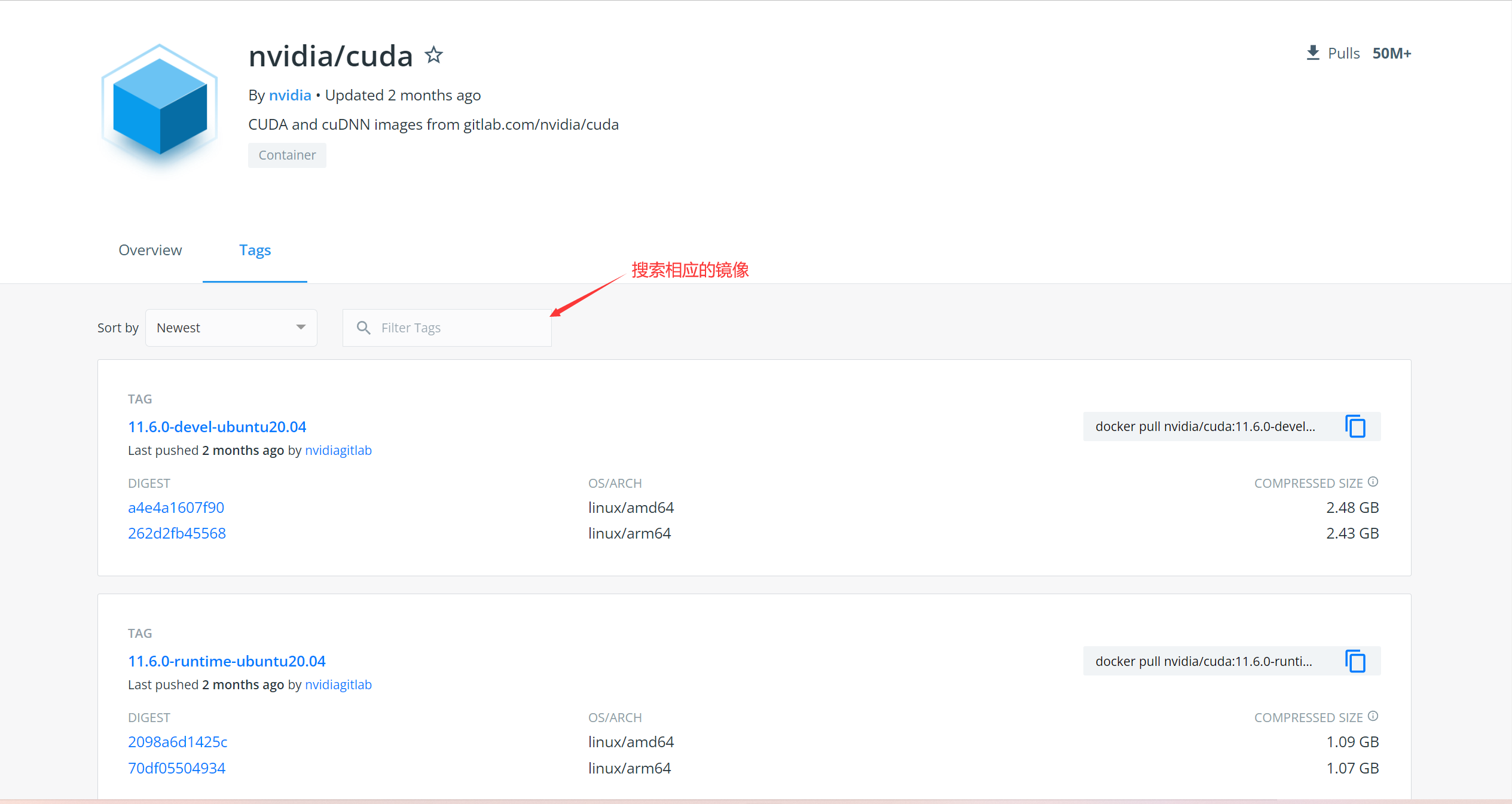The width and height of the screenshot is (1512, 804).
Task: Open the info tooltip beside second COMPRESSED SIZE
Action: (x=1373, y=716)
